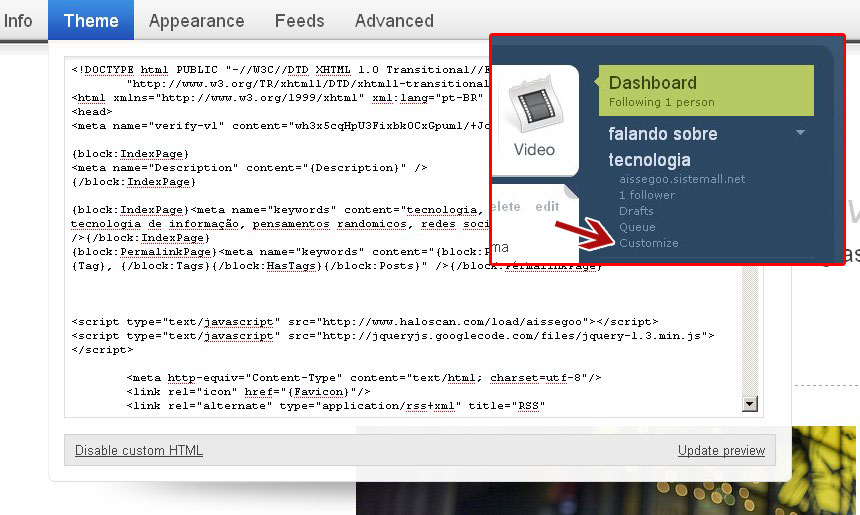Switch to the Feeds tab
Viewport: 860px width, 515px height.
299,21
